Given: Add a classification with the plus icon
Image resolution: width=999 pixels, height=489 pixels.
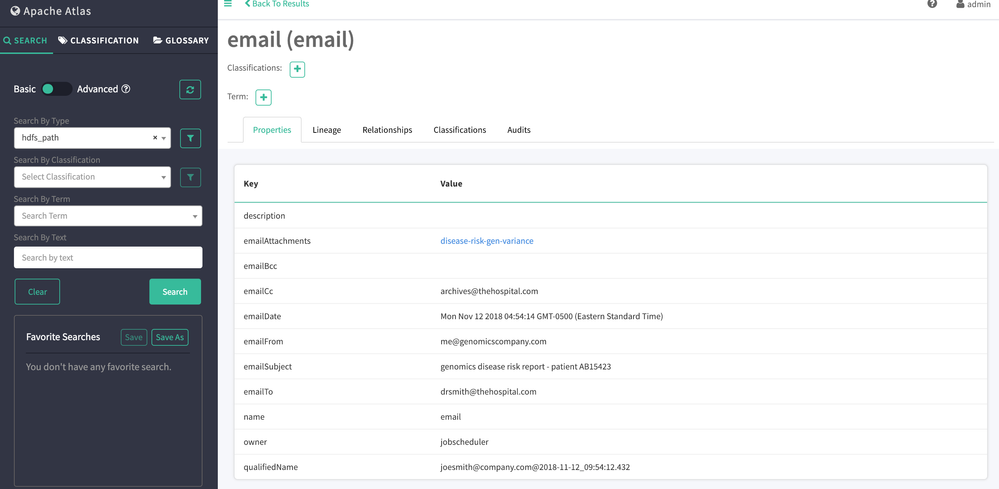Looking at the screenshot, I should click(297, 69).
